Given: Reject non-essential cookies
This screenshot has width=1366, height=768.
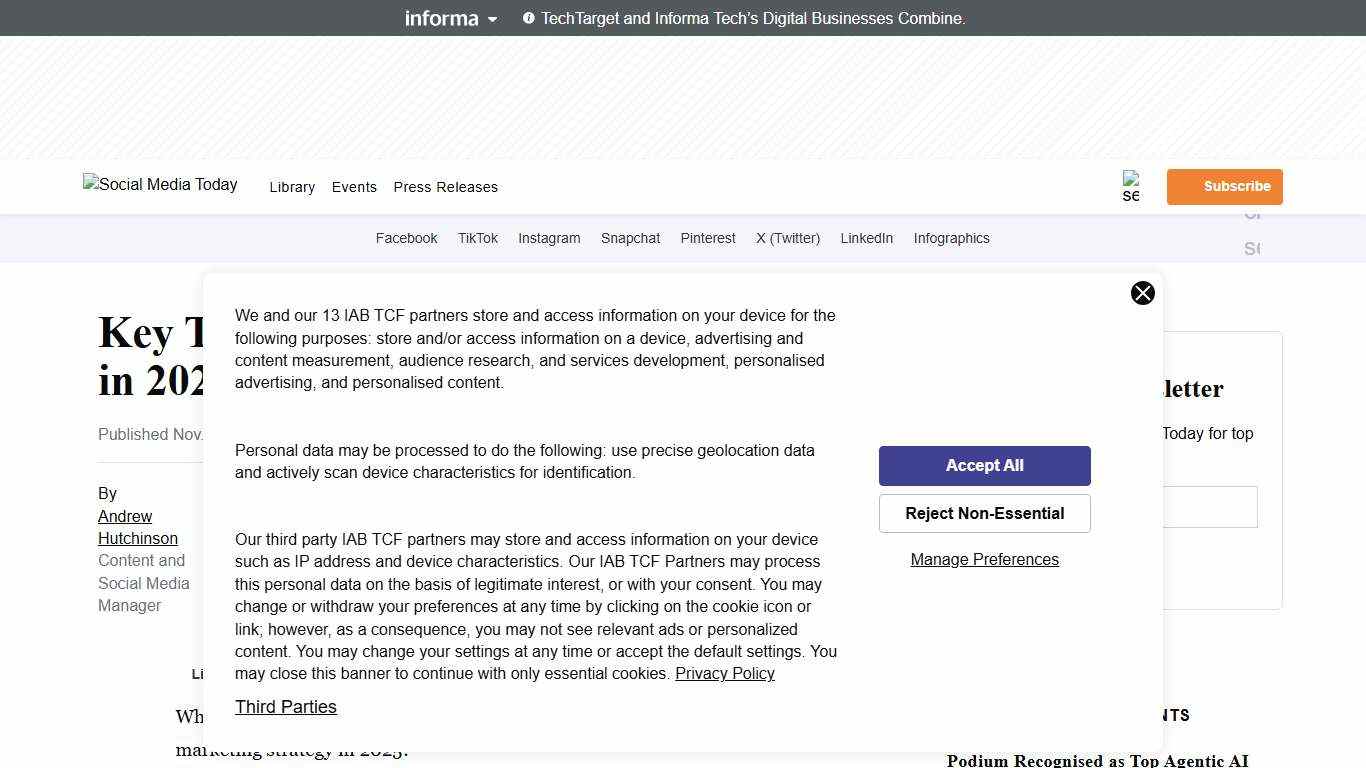Looking at the screenshot, I should pos(984,514).
